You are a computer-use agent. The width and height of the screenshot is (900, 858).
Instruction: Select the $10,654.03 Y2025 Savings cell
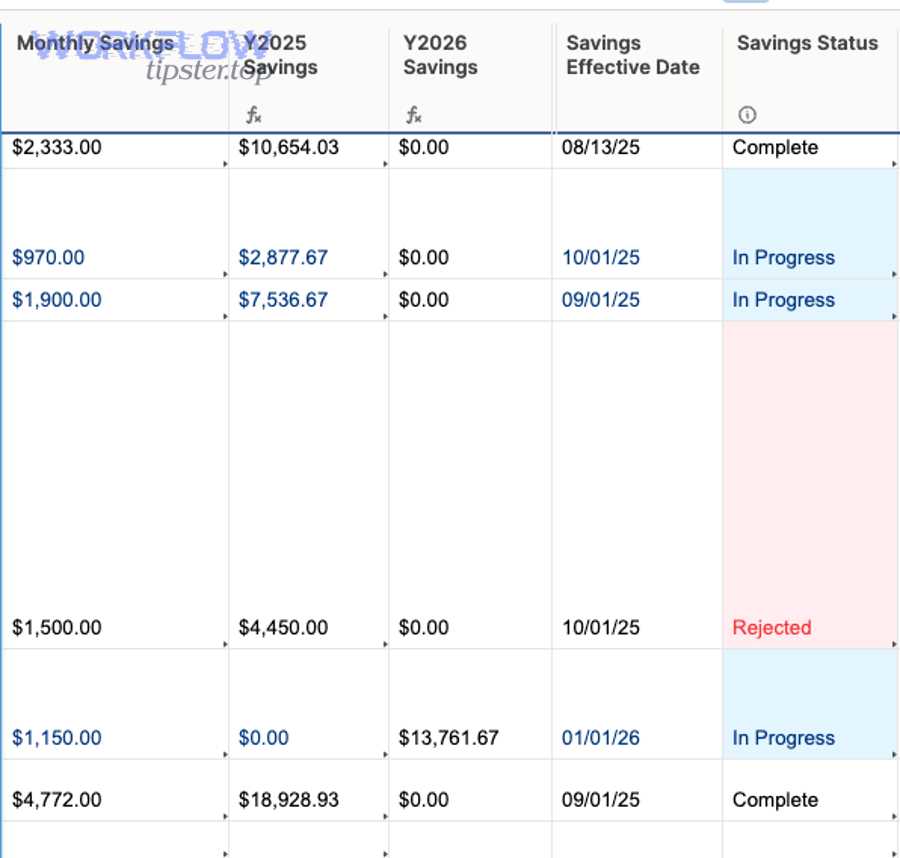289,148
